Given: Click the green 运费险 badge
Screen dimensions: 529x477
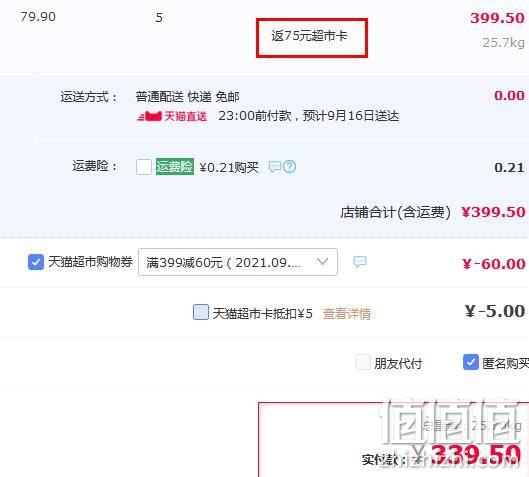Looking at the screenshot, I should (175, 166).
